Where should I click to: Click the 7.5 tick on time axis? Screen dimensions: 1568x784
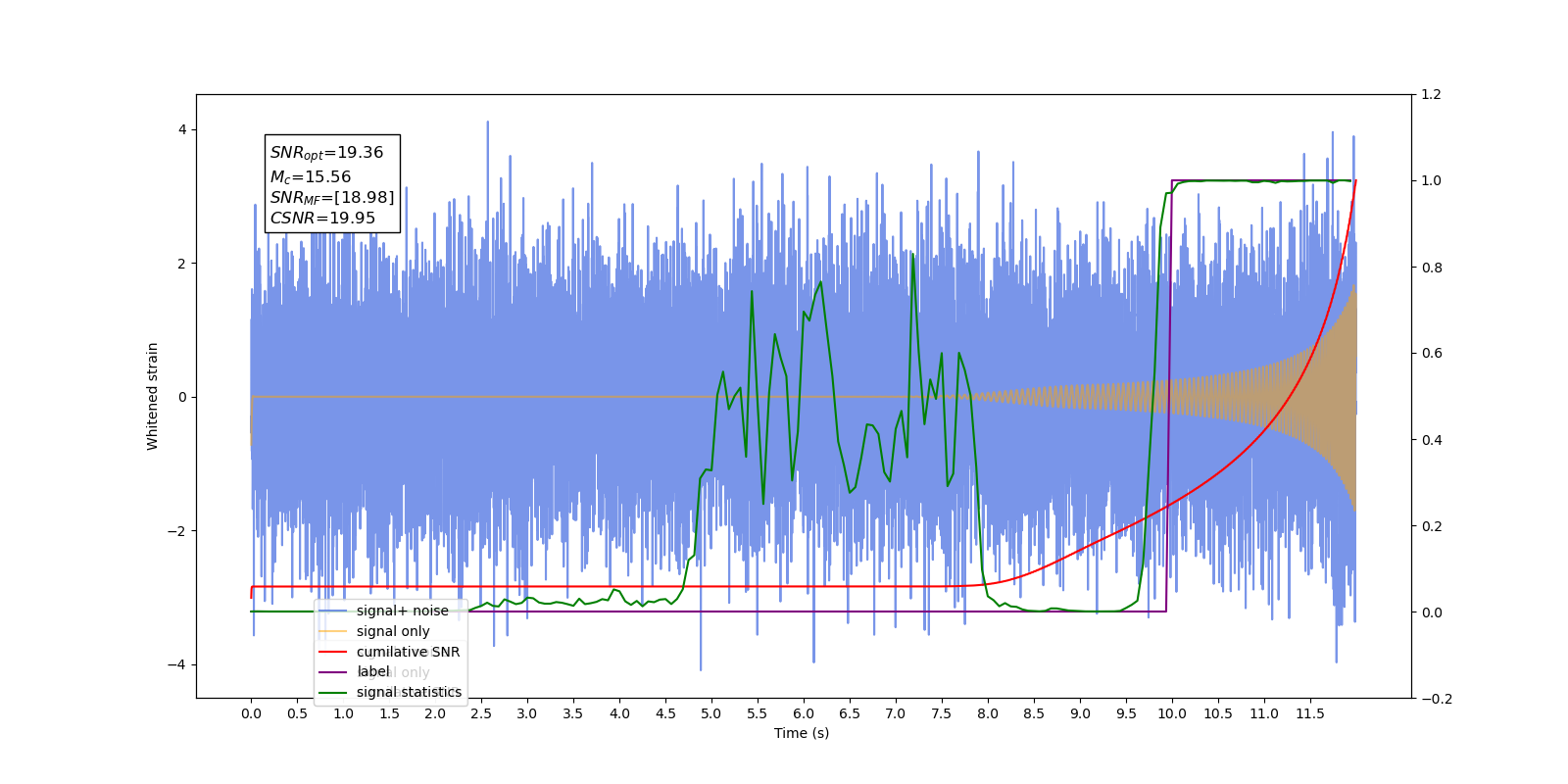point(942,713)
